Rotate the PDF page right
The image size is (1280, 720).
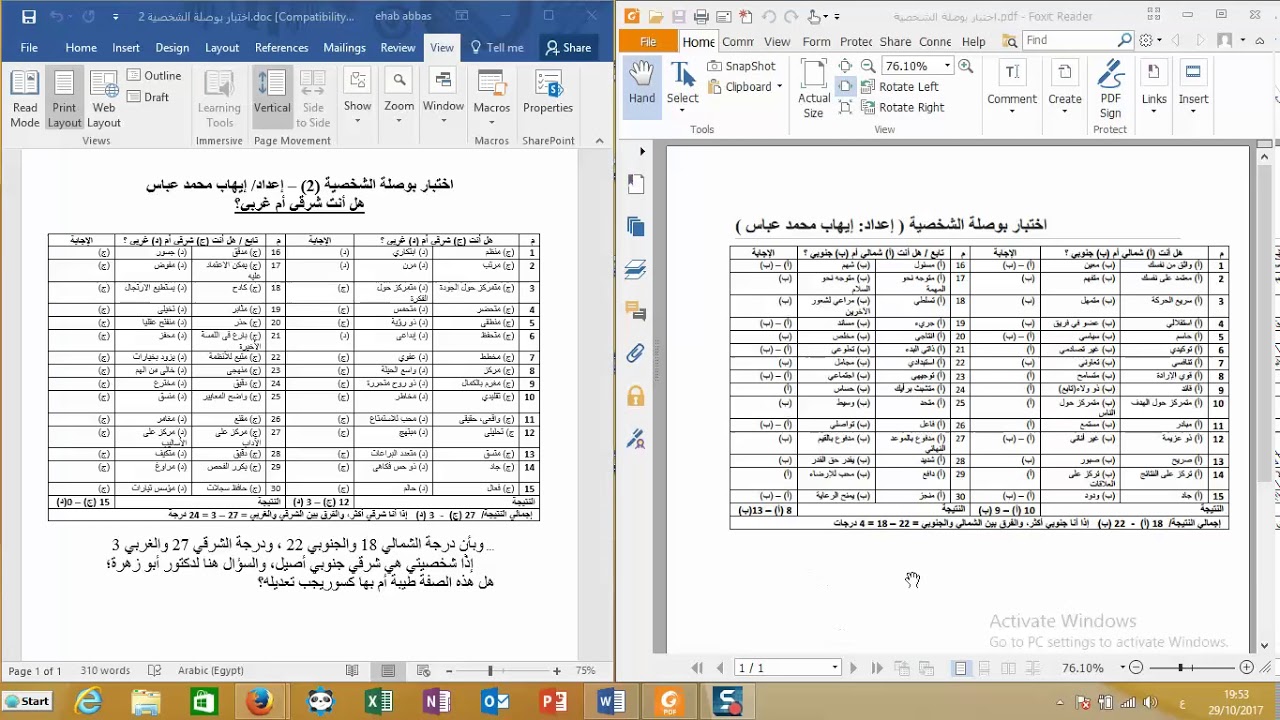coord(901,108)
